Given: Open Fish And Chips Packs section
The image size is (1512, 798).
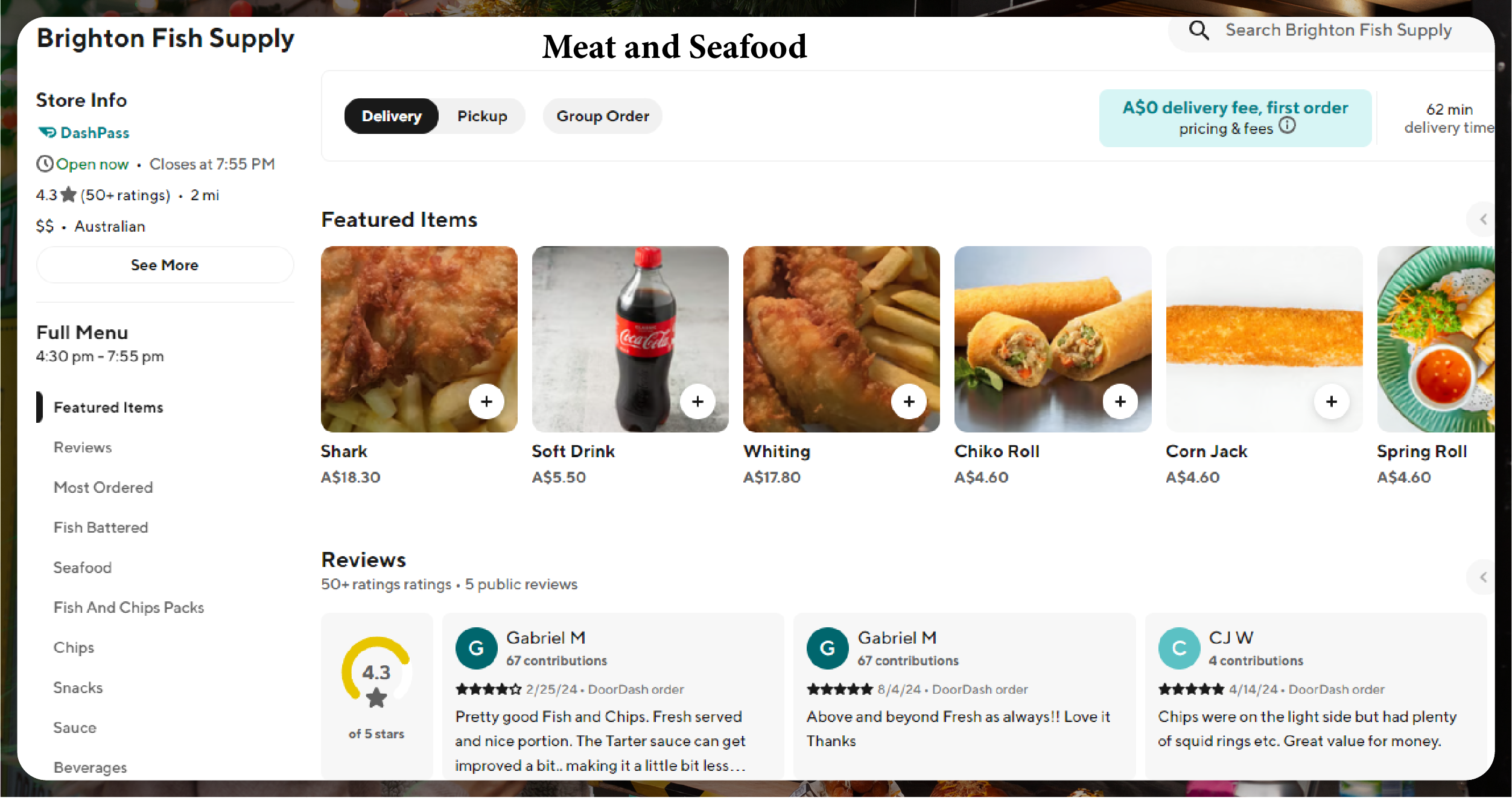Looking at the screenshot, I should [129, 607].
